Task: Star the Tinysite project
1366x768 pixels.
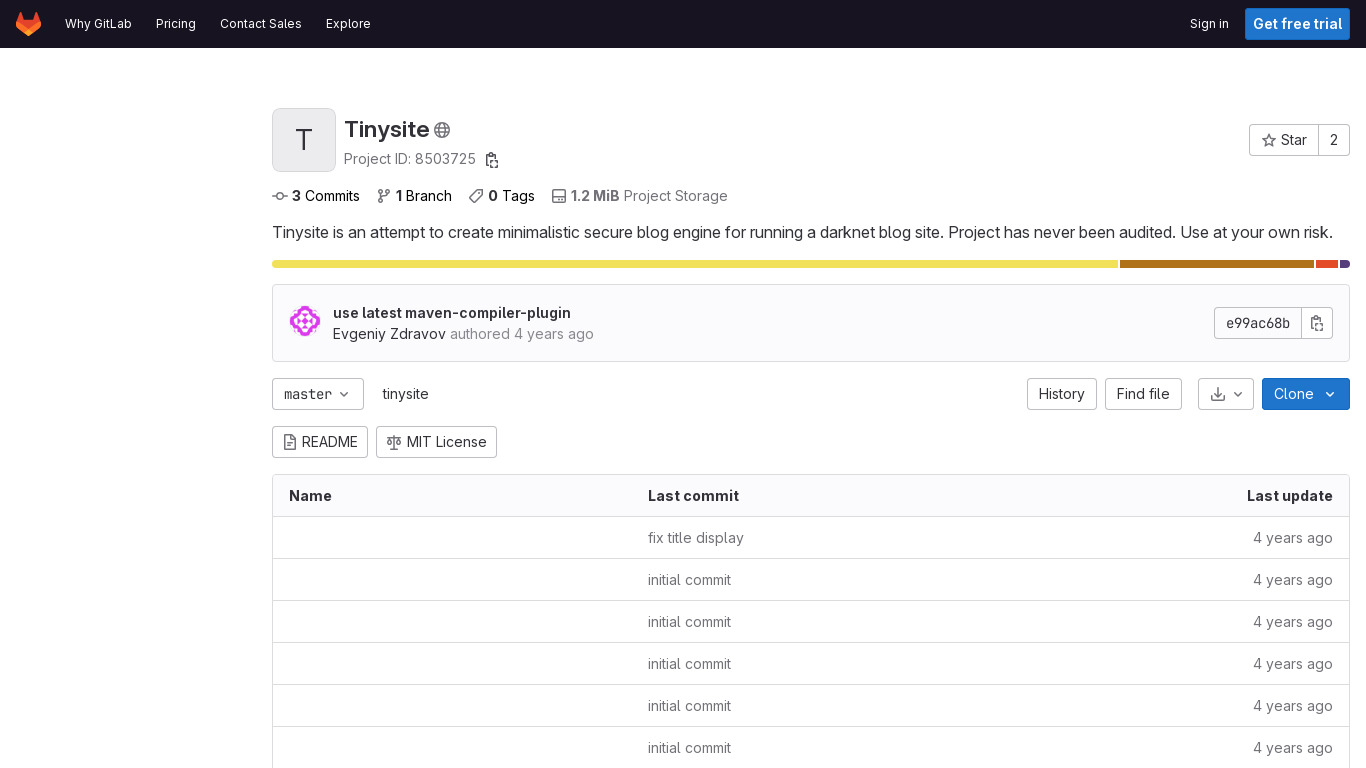Action: coord(1284,140)
